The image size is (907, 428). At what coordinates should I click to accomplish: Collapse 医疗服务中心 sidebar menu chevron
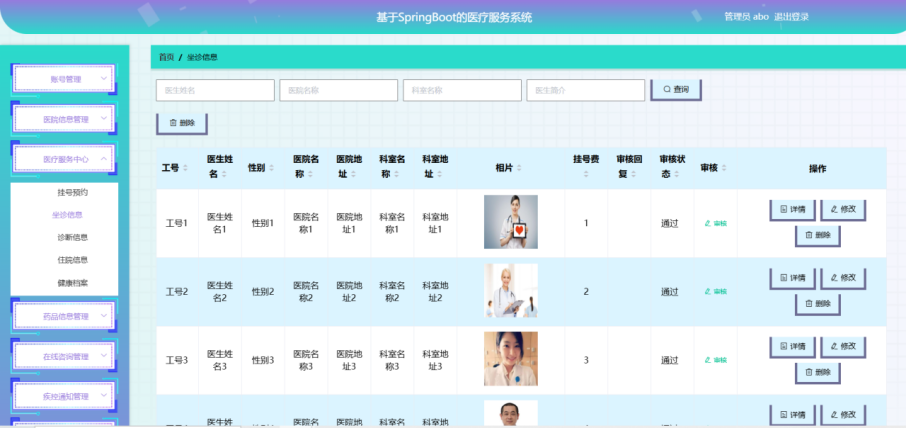(104, 158)
